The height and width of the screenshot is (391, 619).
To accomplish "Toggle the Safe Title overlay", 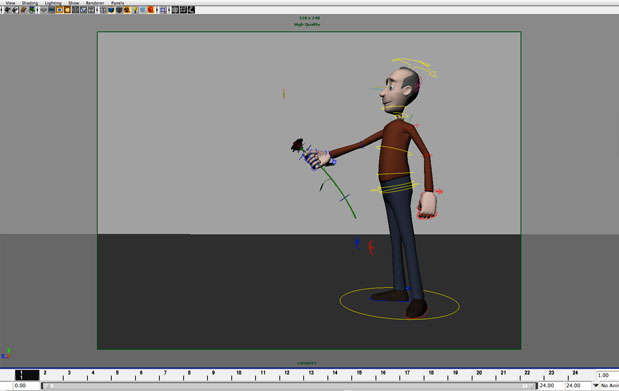I will pyautogui.click(x=91, y=10).
